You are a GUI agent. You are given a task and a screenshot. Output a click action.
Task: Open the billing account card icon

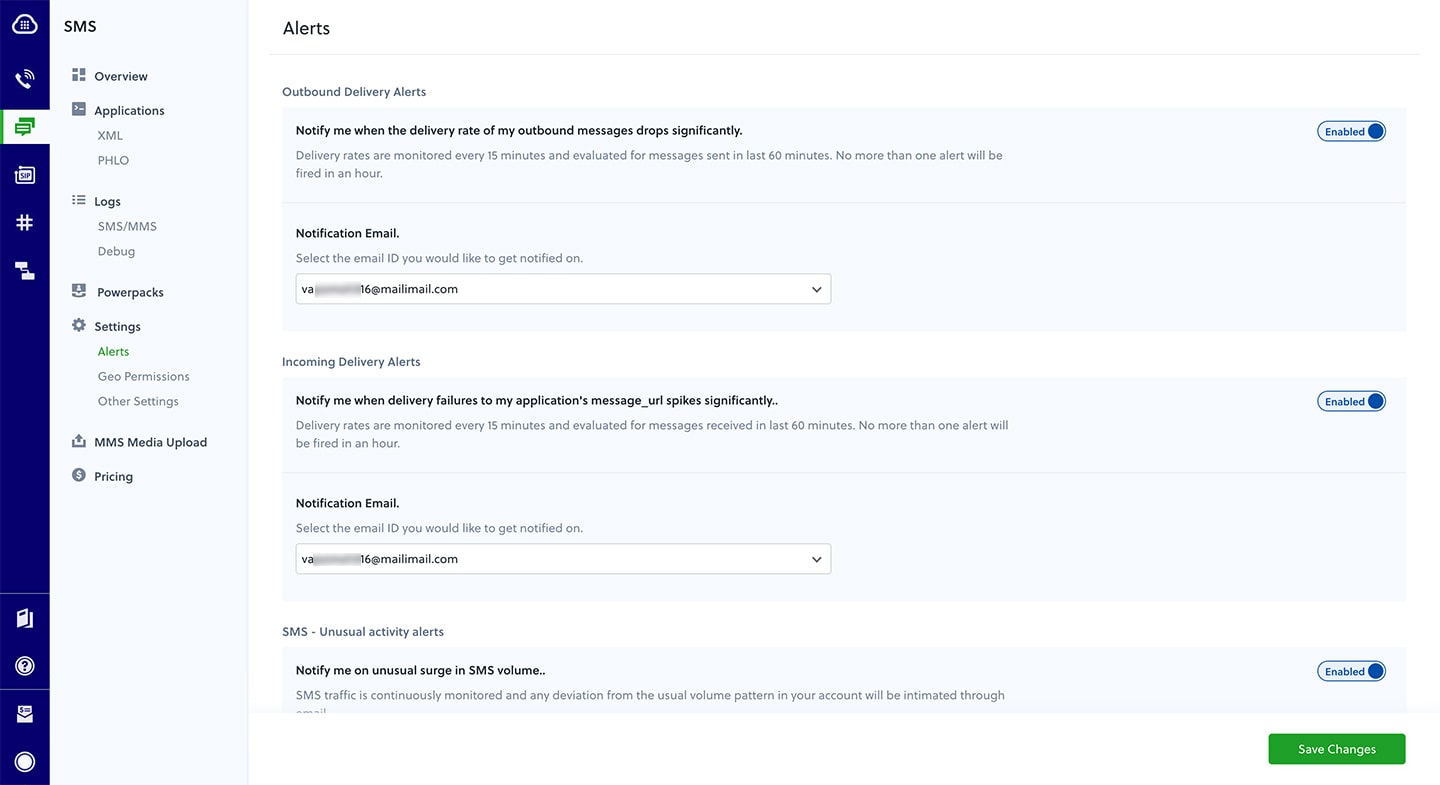pyautogui.click(x=24, y=714)
